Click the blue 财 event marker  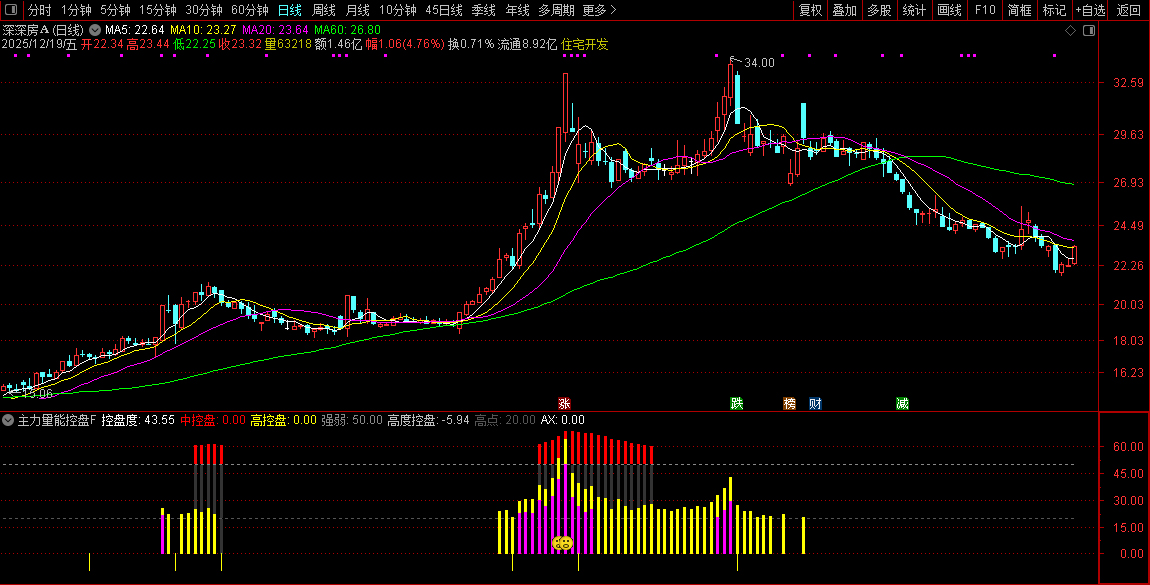(x=815, y=404)
